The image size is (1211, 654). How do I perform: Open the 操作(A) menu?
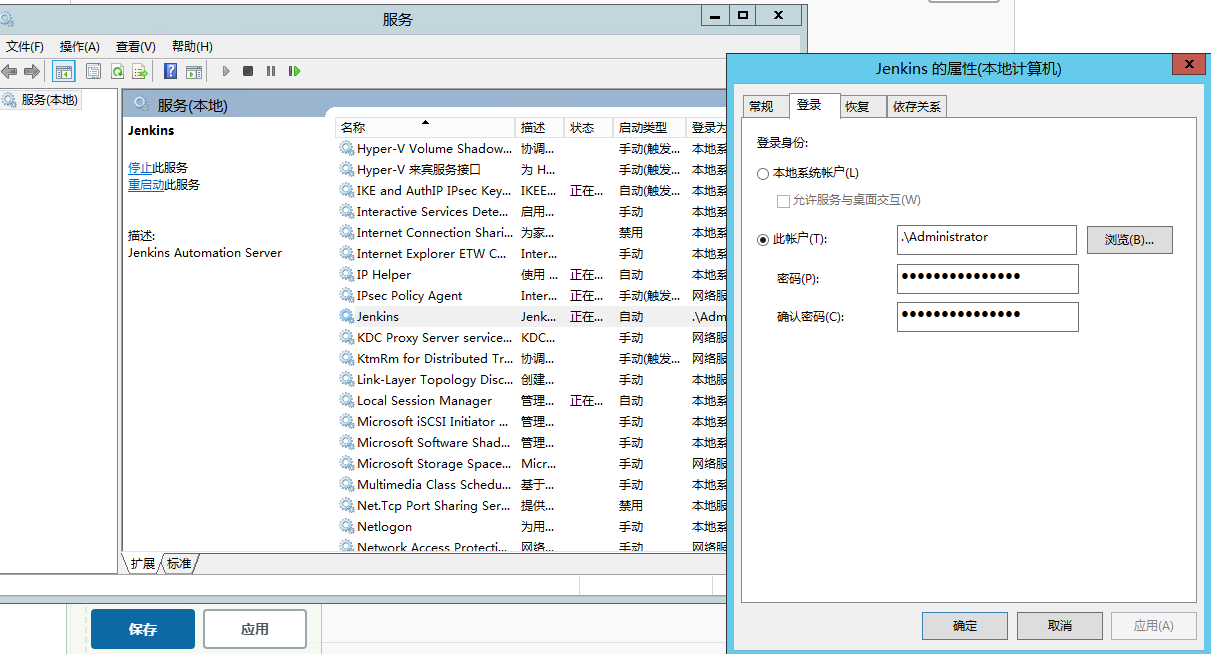click(80, 46)
